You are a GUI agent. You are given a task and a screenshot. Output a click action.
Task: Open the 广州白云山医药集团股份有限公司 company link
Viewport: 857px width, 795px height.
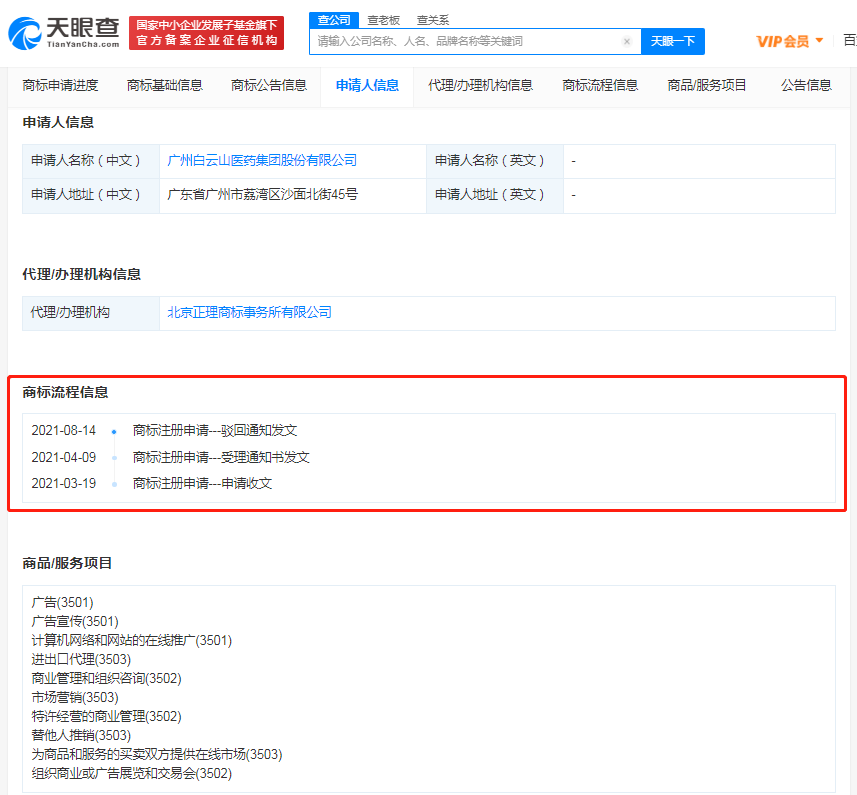[262, 161]
